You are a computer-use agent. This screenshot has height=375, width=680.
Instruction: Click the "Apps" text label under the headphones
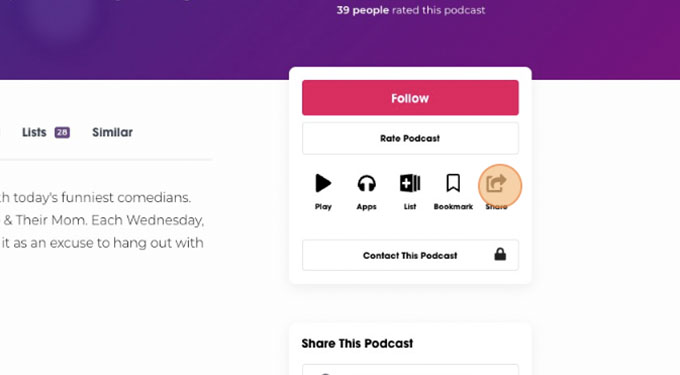pos(366,207)
